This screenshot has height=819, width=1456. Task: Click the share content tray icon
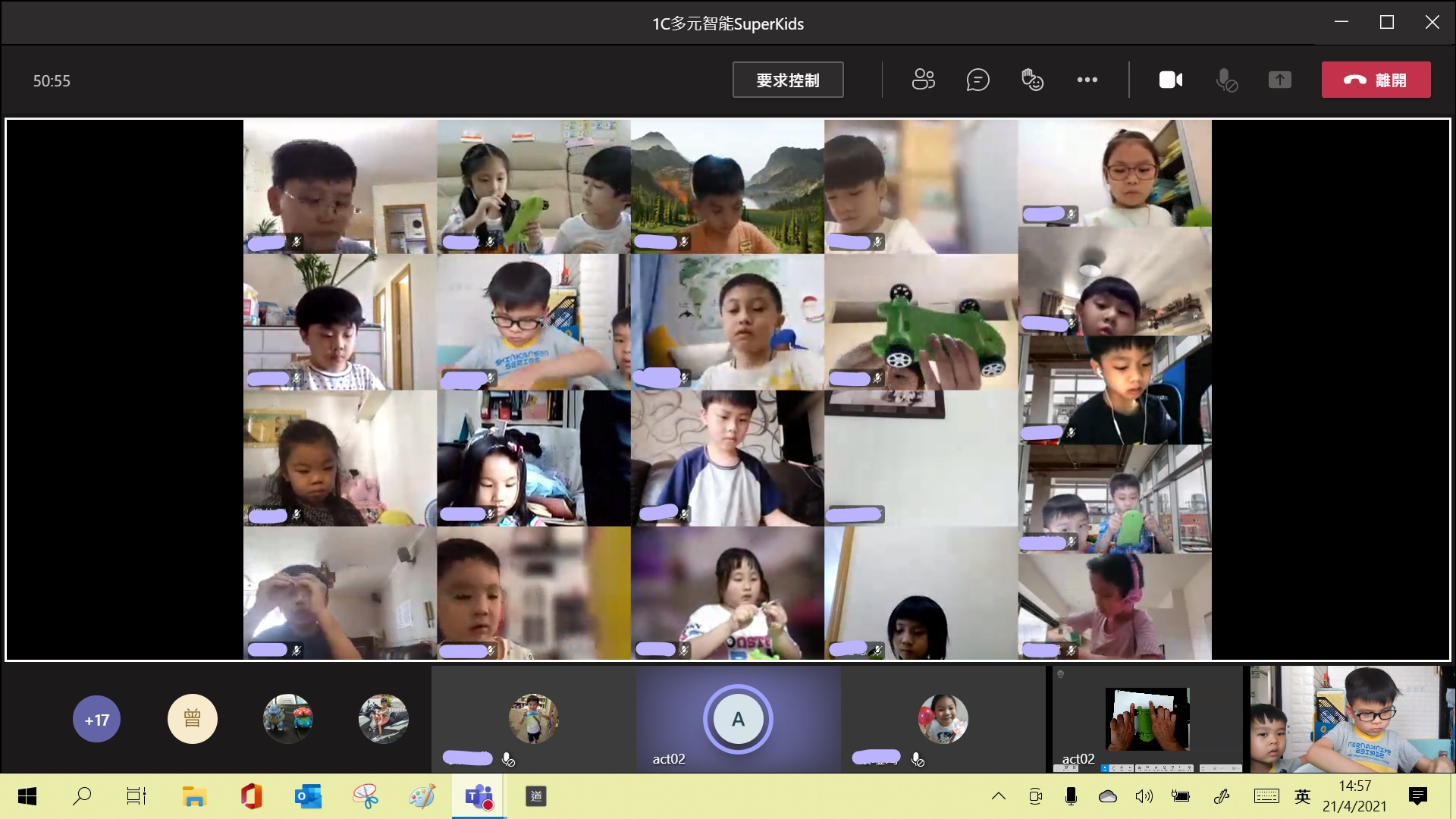[x=1279, y=80]
